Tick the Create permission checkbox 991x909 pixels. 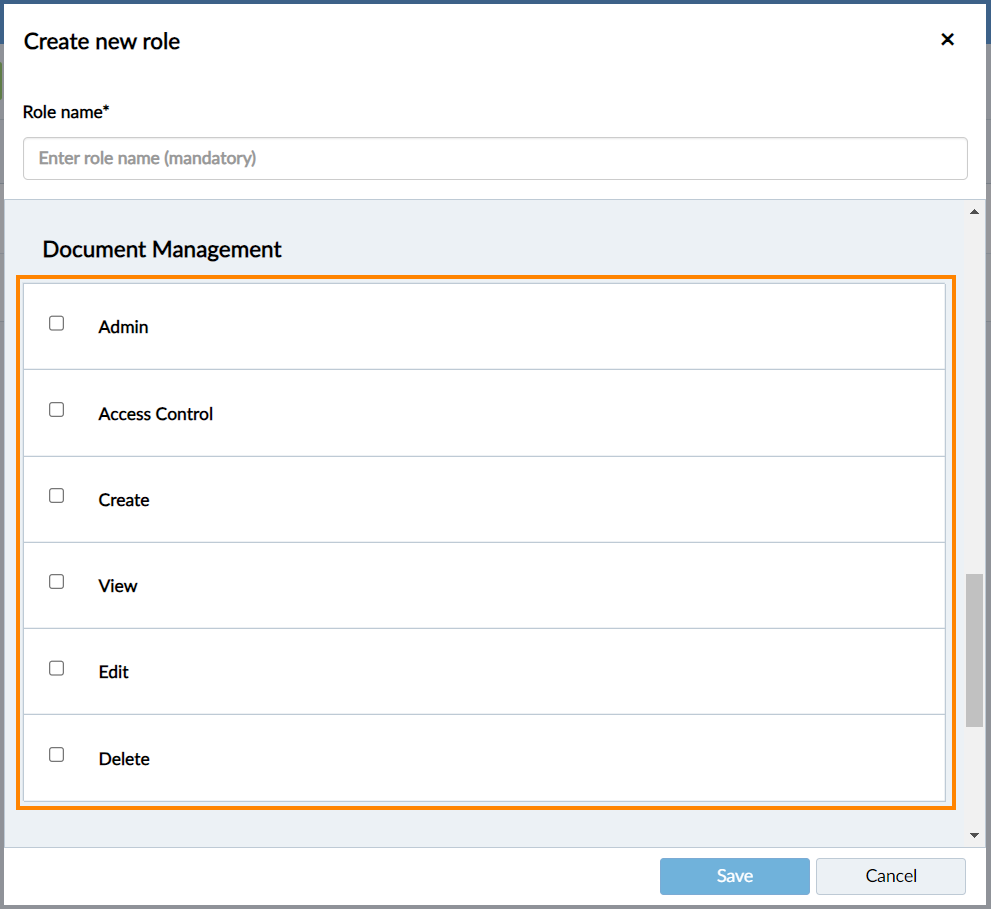coord(56,495)
